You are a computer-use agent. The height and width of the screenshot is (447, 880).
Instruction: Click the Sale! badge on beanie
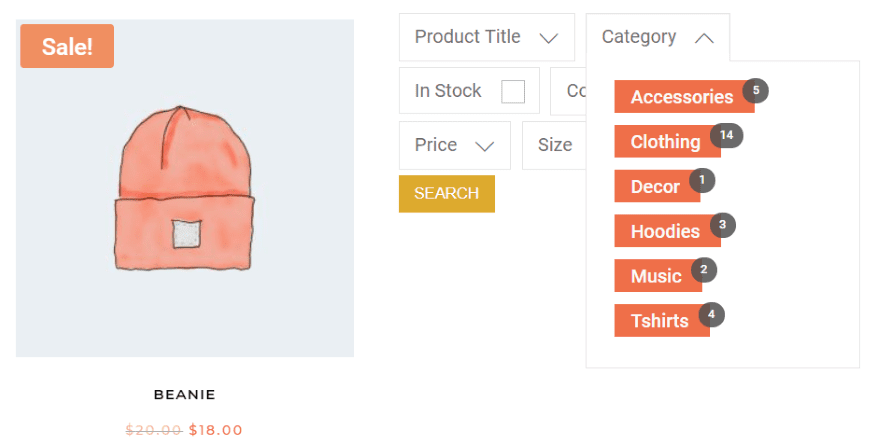(x=67, y=46)
